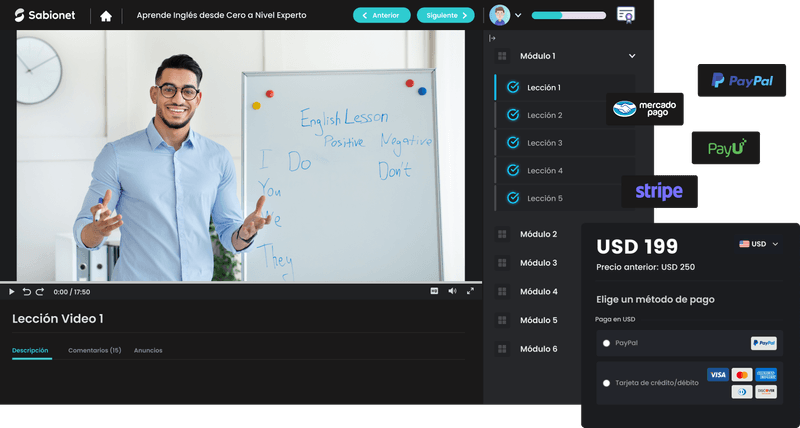Click the Mercado Pago logo card
Image resolution: width=800 pixels, height=428 pixels.
click(645, 109)
